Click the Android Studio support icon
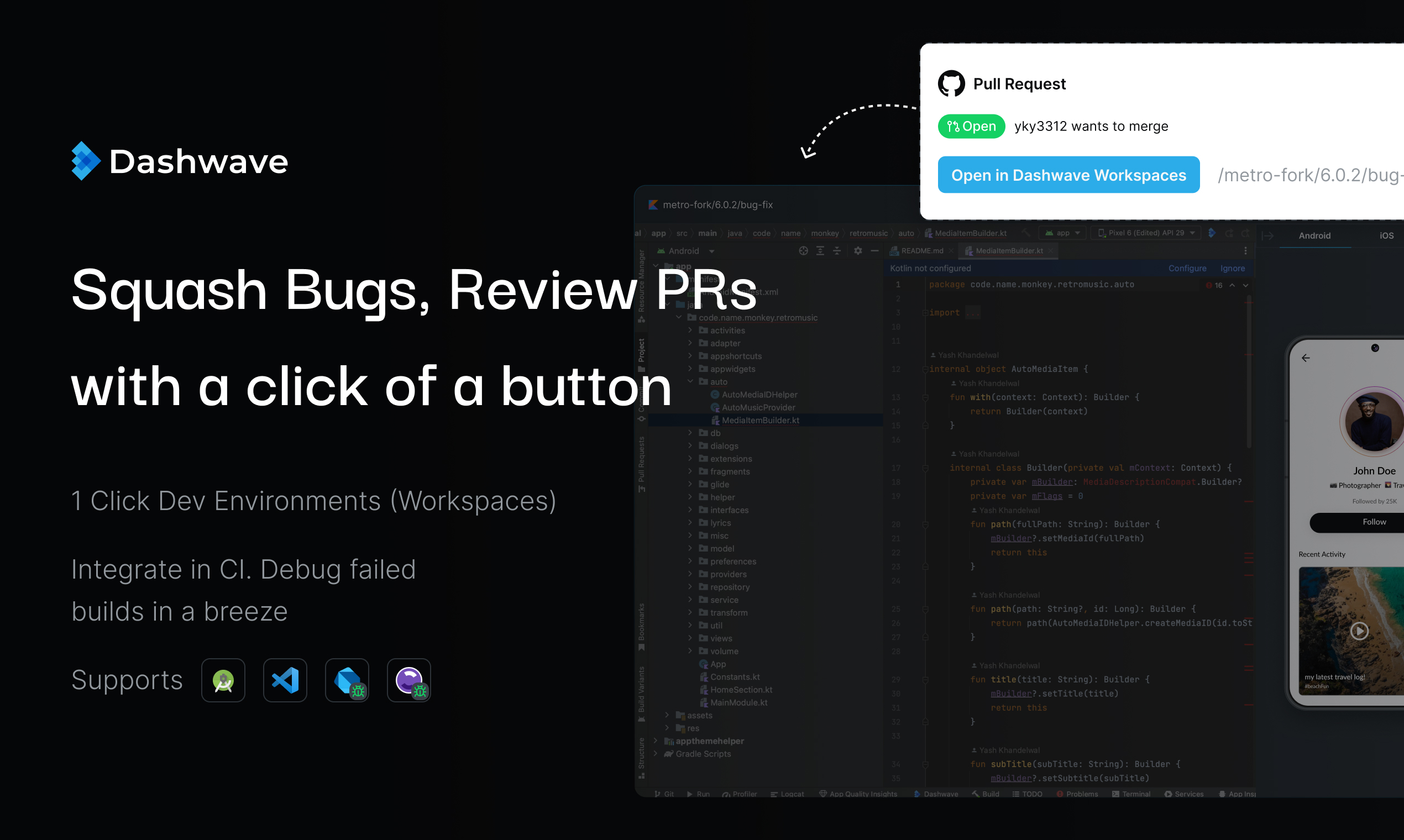 coord(223,680)
